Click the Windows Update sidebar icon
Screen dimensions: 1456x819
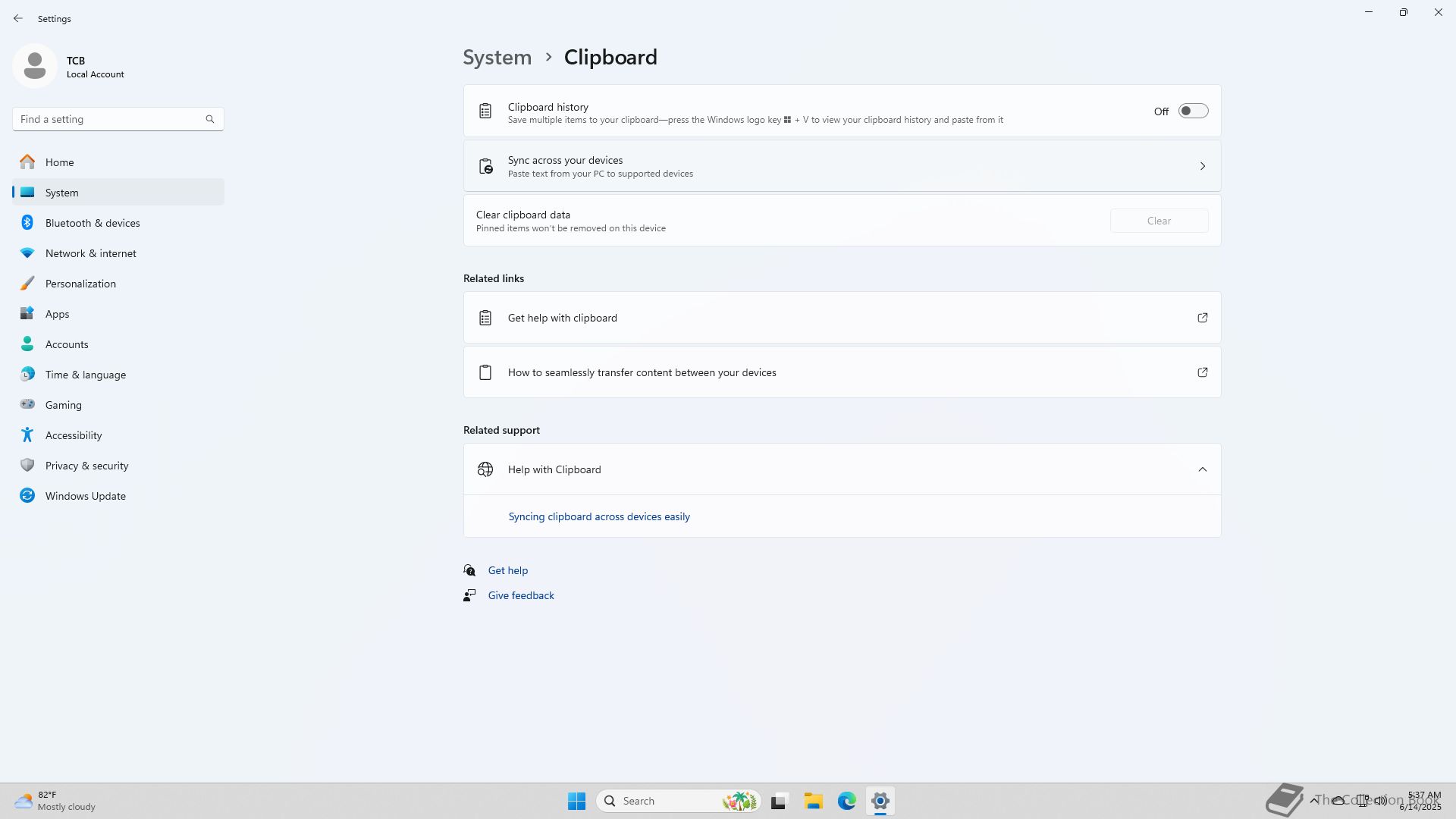tap(27, 496)
